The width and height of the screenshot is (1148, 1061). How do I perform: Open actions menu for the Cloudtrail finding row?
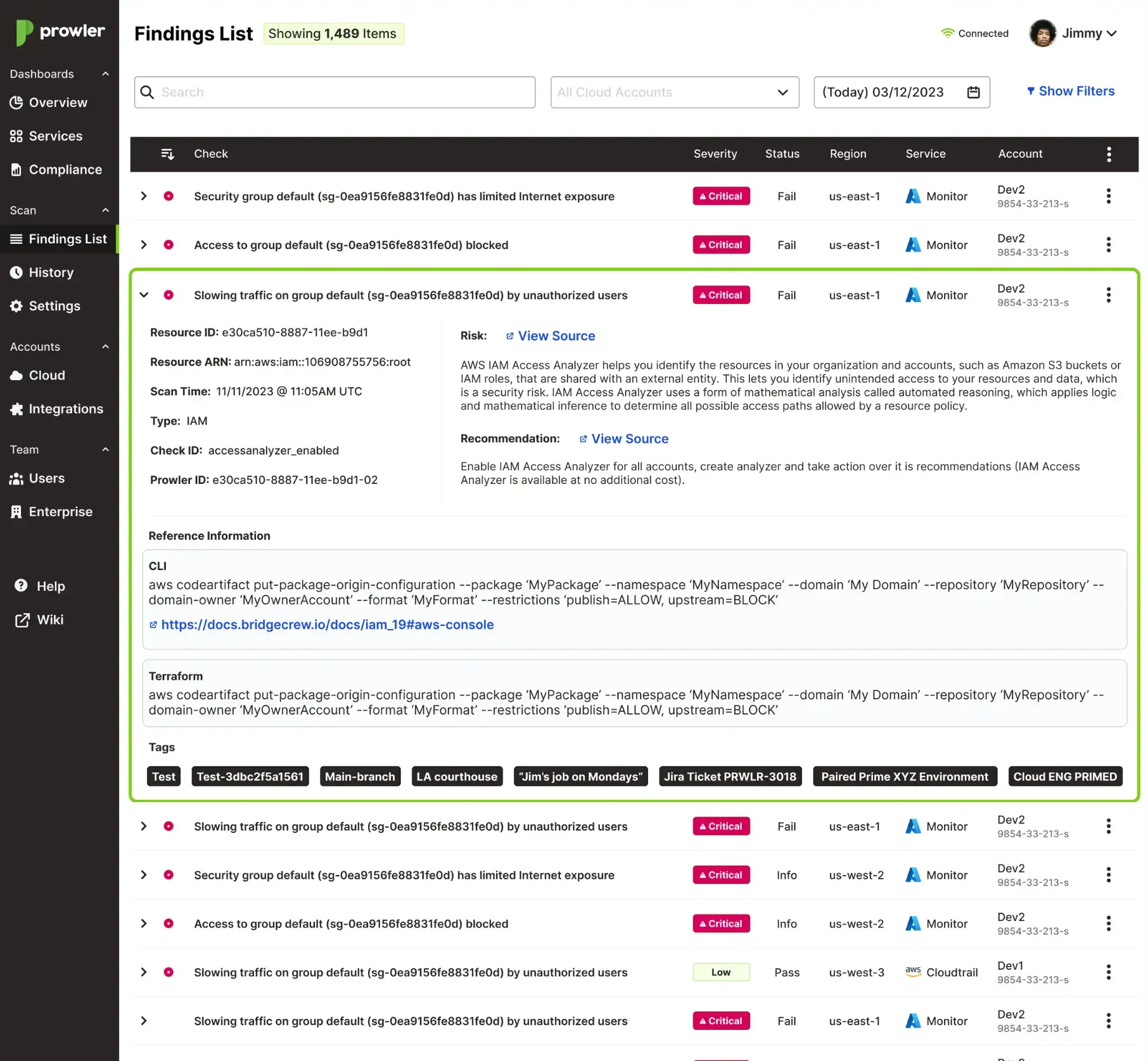pyautogui.click(x=1108, y=972)
